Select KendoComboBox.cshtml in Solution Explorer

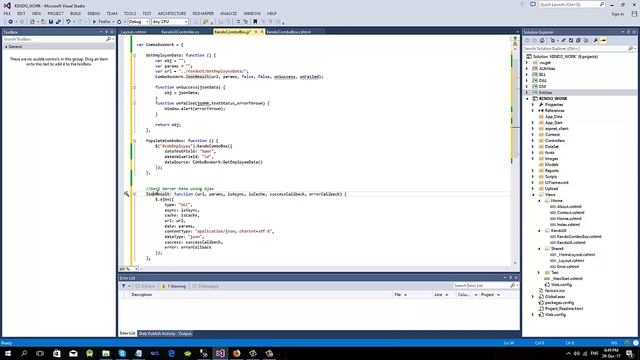(579, 236)
